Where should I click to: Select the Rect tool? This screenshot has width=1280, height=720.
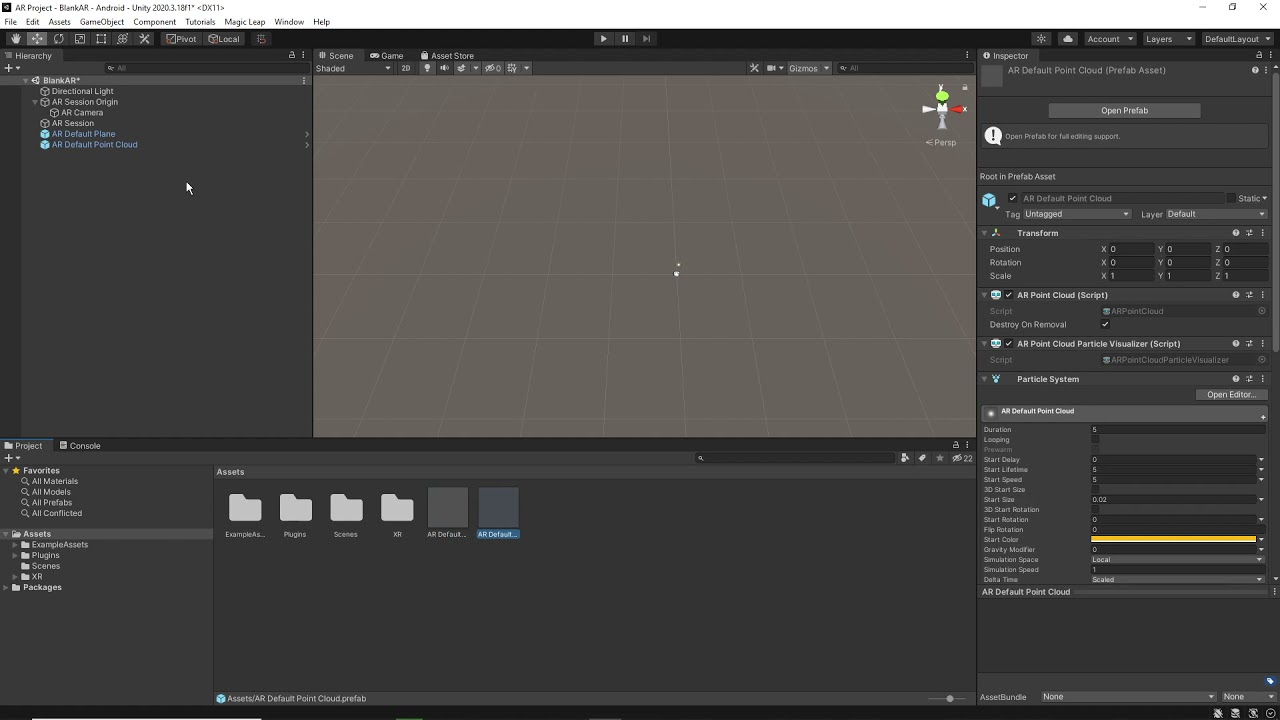[101, 39]
